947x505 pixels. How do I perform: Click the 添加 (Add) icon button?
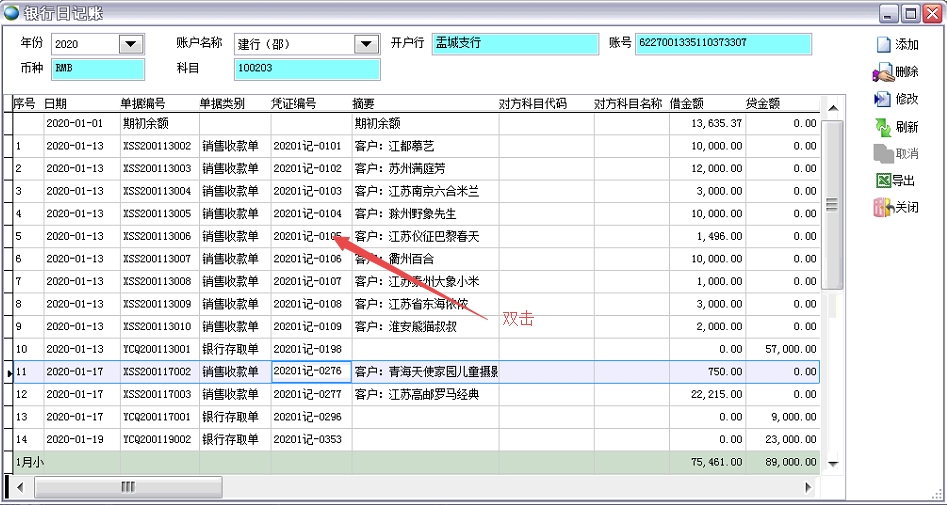(884, 45)
